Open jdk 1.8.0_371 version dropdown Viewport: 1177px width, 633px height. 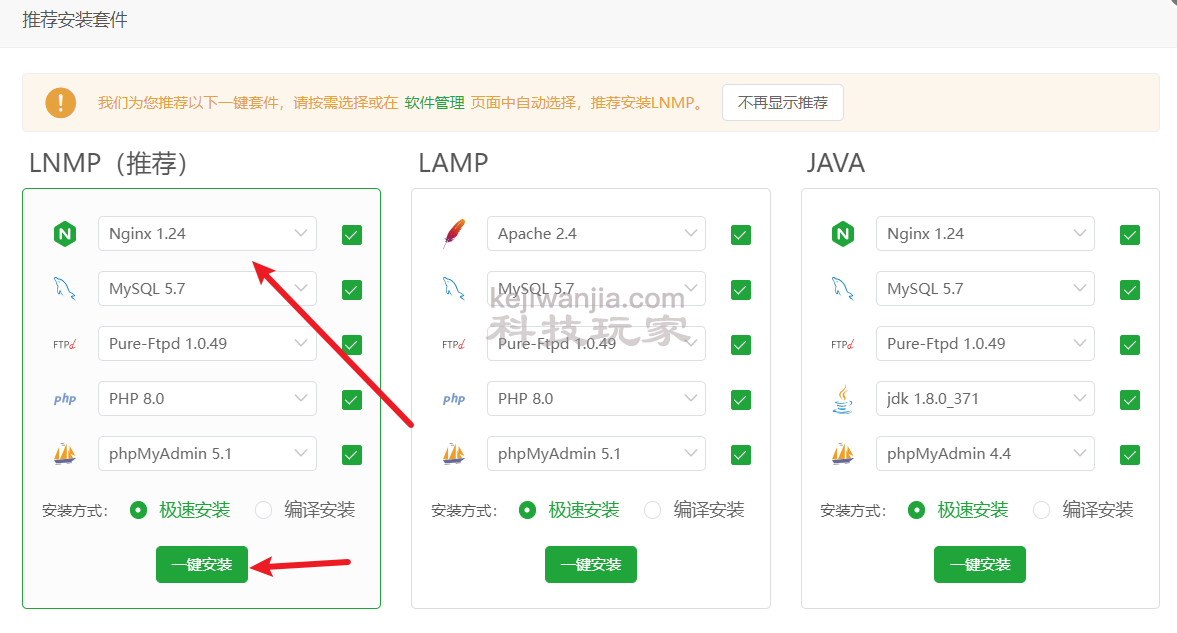pos(985,399)
